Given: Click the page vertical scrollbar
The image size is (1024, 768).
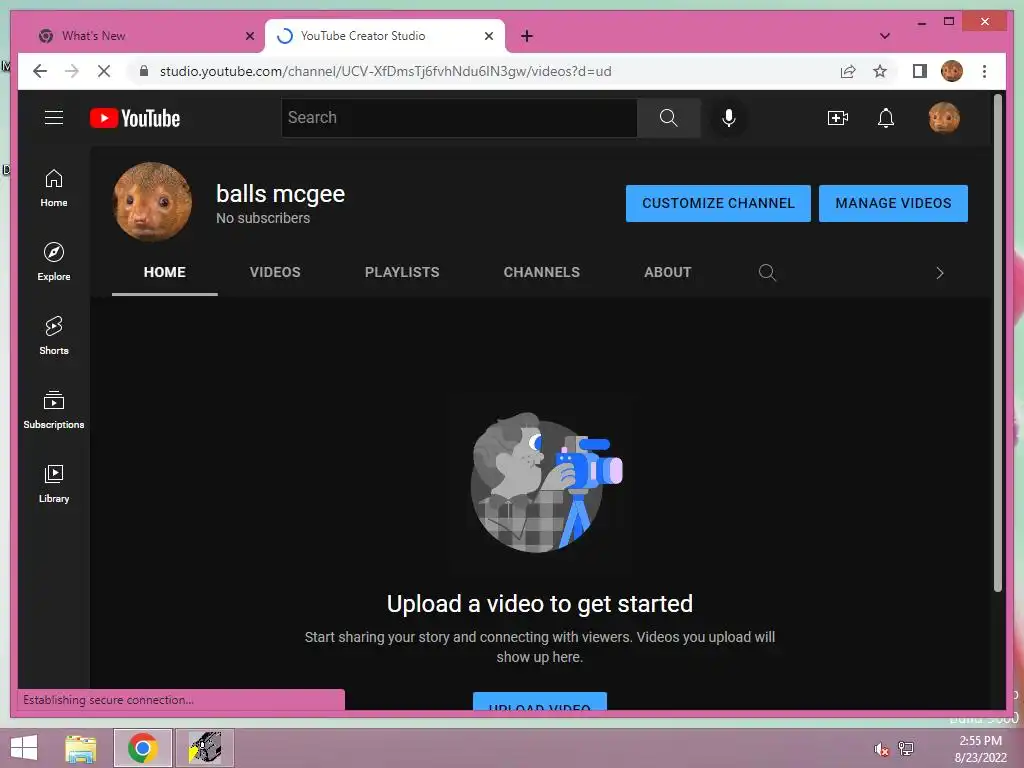Looking at the screenshot, I should [x=997, y=342].
